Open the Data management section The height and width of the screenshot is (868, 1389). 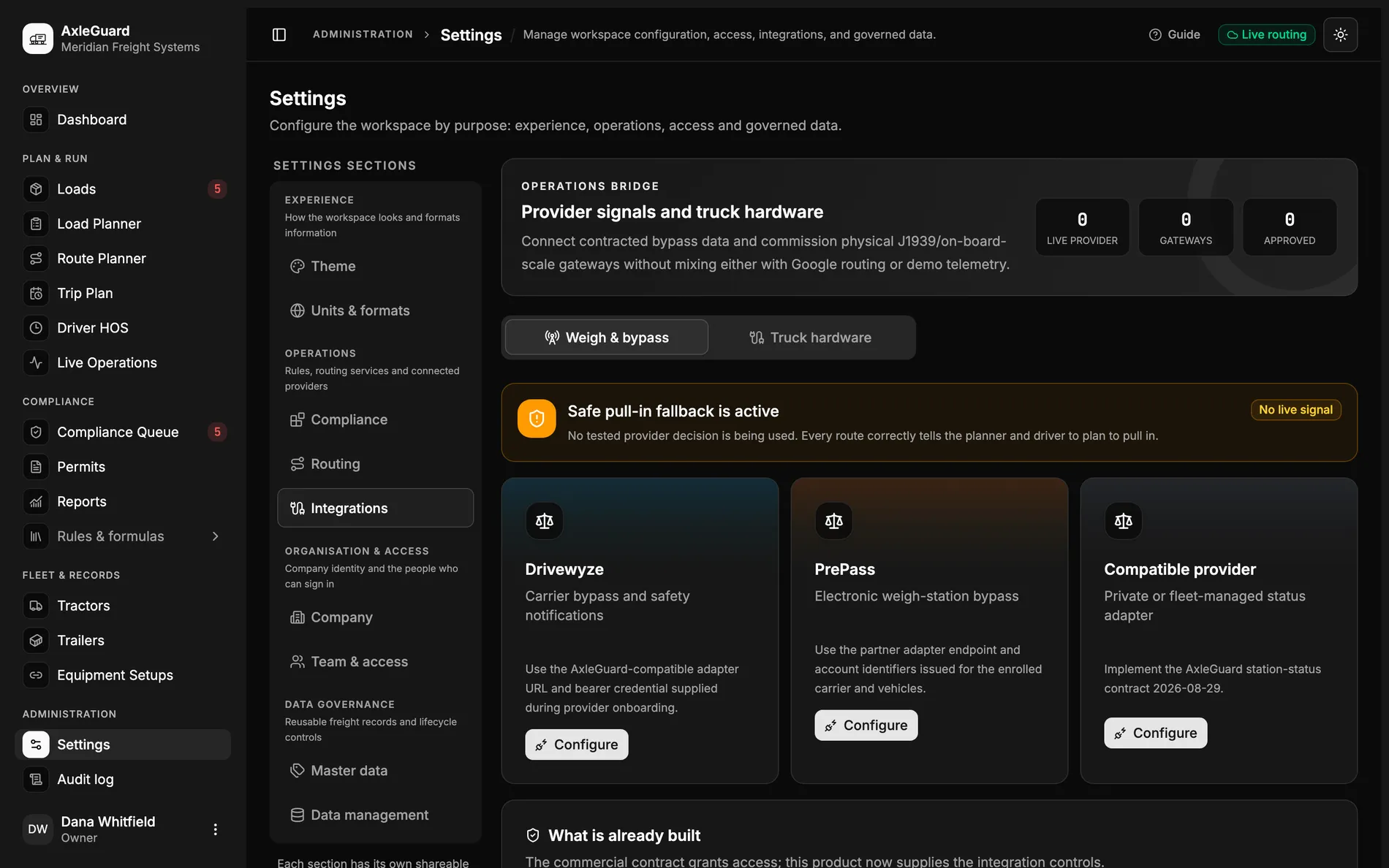[x=376, y=815]
